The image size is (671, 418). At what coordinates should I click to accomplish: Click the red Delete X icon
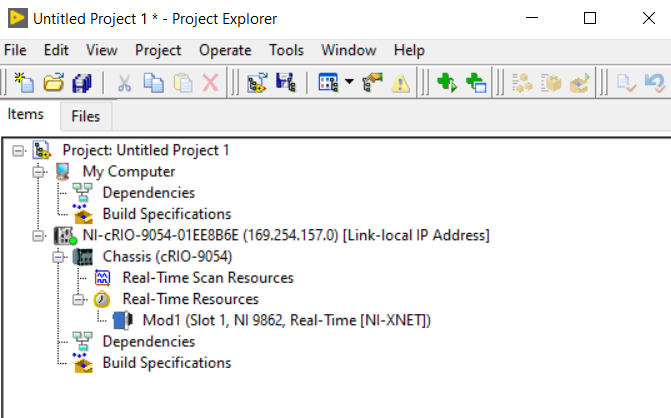pos(210,83)
